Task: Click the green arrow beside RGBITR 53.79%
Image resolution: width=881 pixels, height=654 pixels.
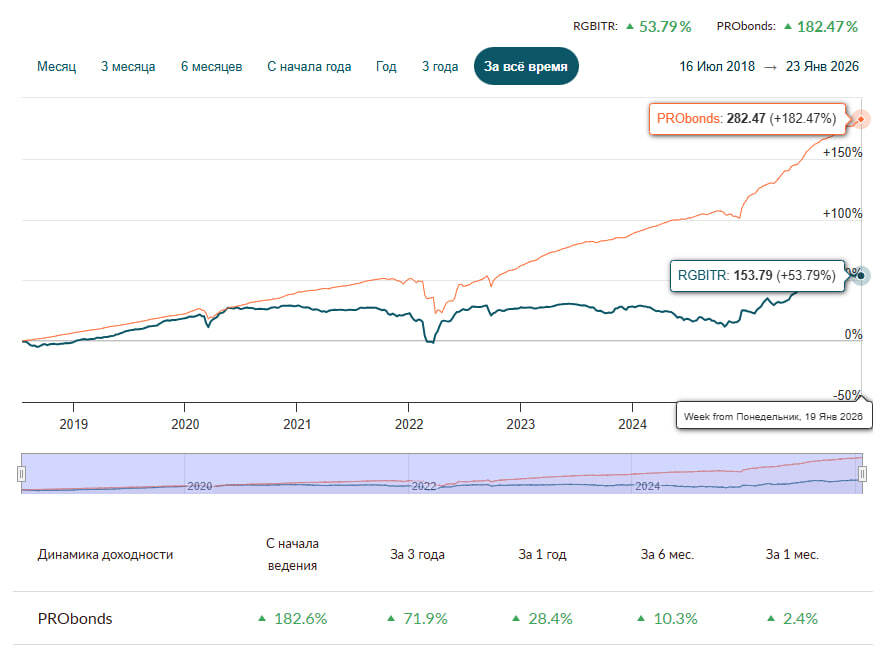Action: tap(630, 26)
